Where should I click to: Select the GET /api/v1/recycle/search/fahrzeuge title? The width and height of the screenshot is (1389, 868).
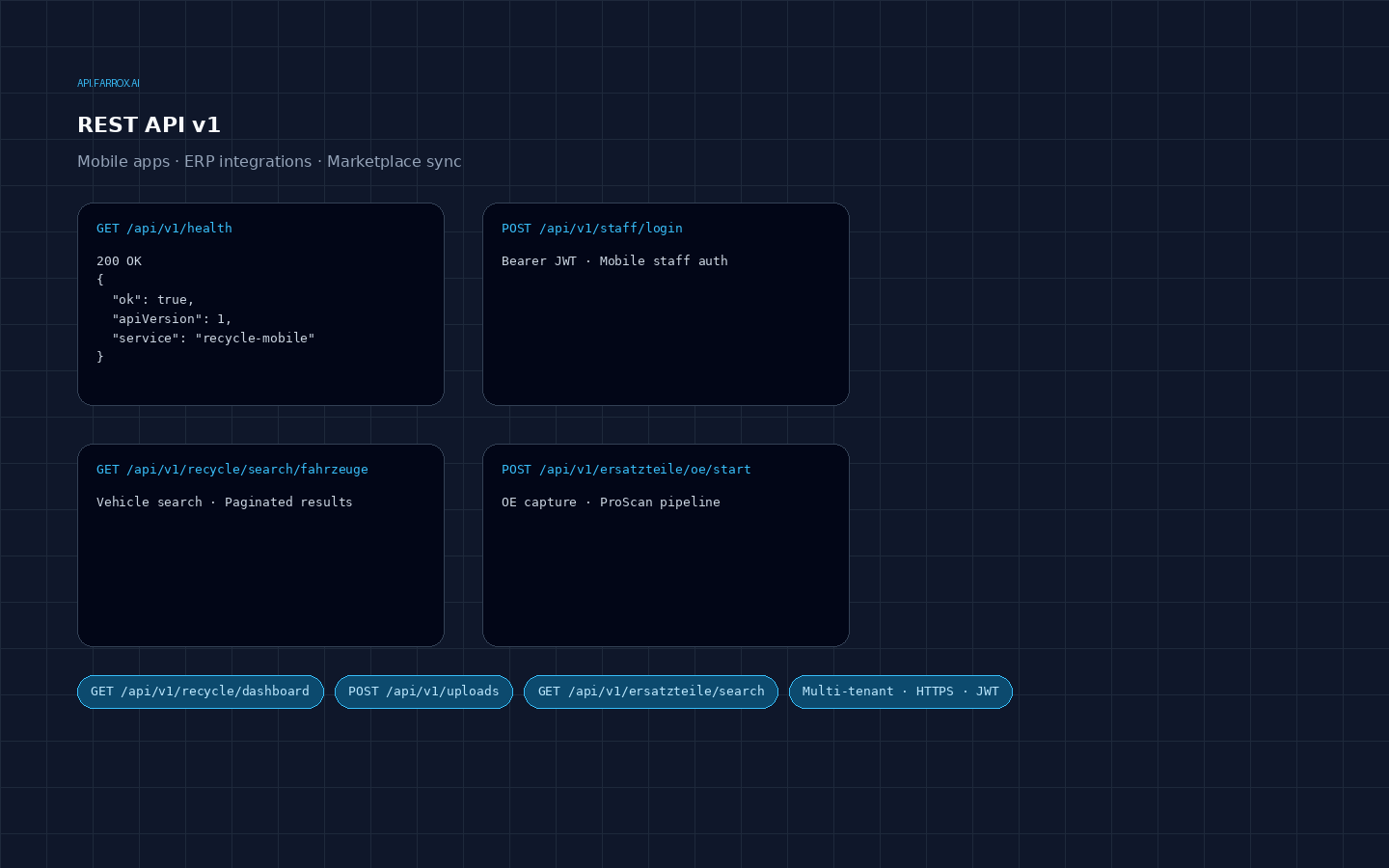(232, 470)
